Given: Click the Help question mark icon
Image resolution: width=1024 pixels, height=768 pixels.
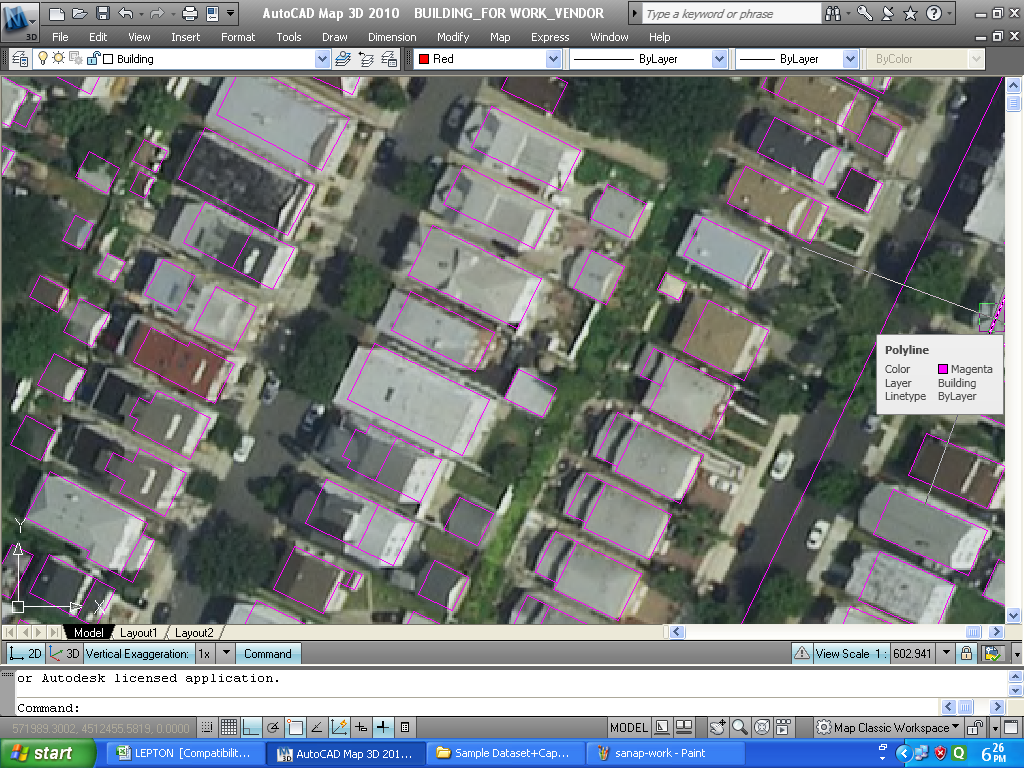Looking at the screenshot, I should (934, 13).
